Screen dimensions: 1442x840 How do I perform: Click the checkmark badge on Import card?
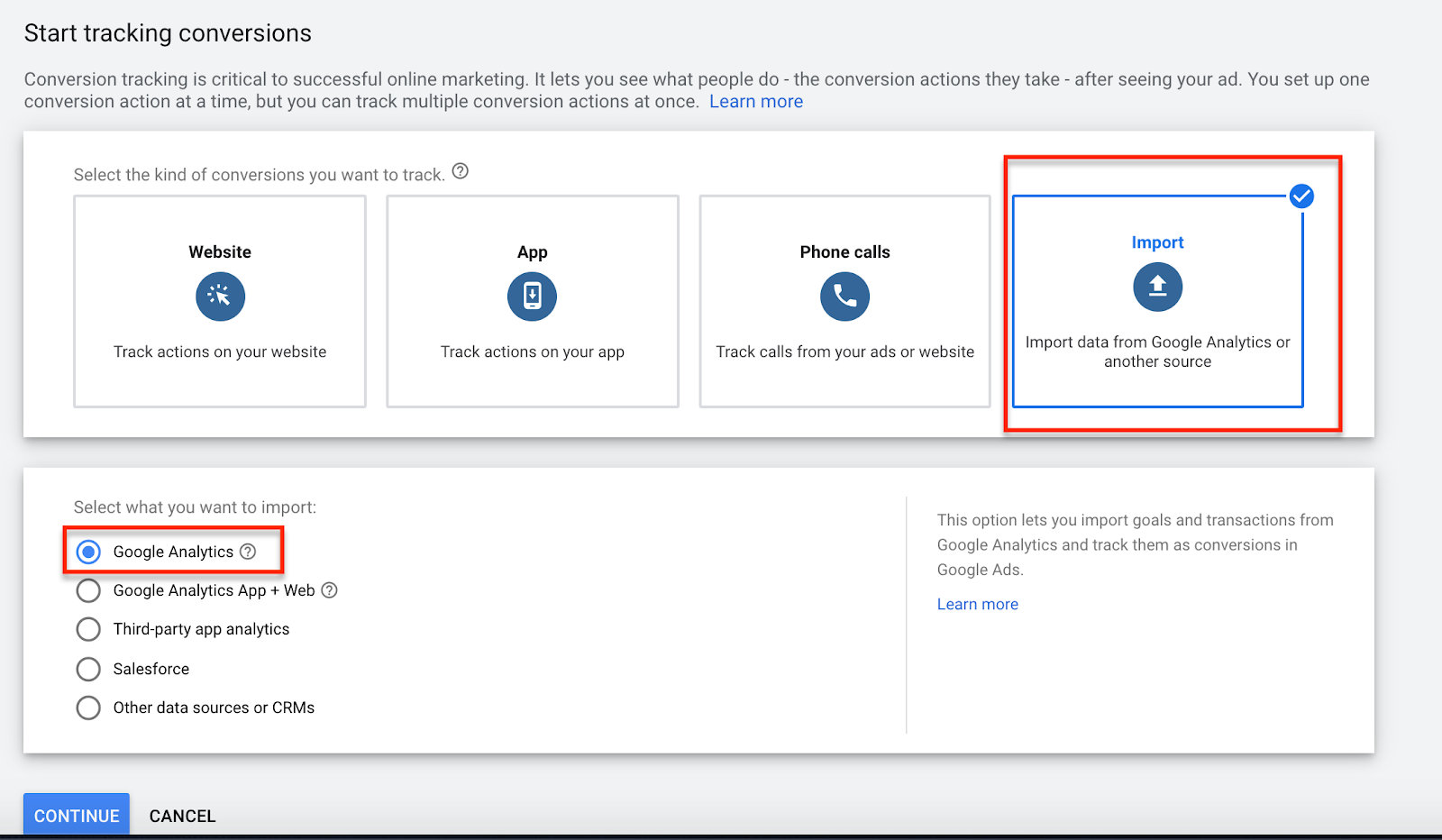[x=1301, y=196]
